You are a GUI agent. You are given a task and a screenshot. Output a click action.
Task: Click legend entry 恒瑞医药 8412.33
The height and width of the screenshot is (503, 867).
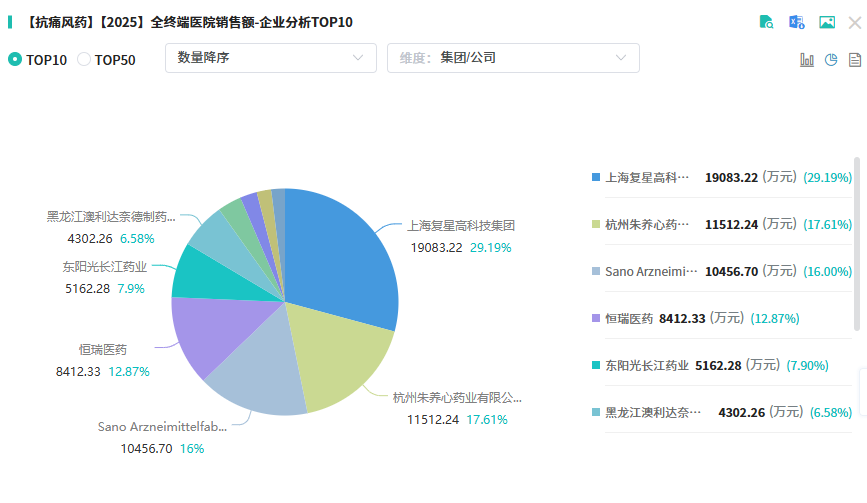pos(696,318)
